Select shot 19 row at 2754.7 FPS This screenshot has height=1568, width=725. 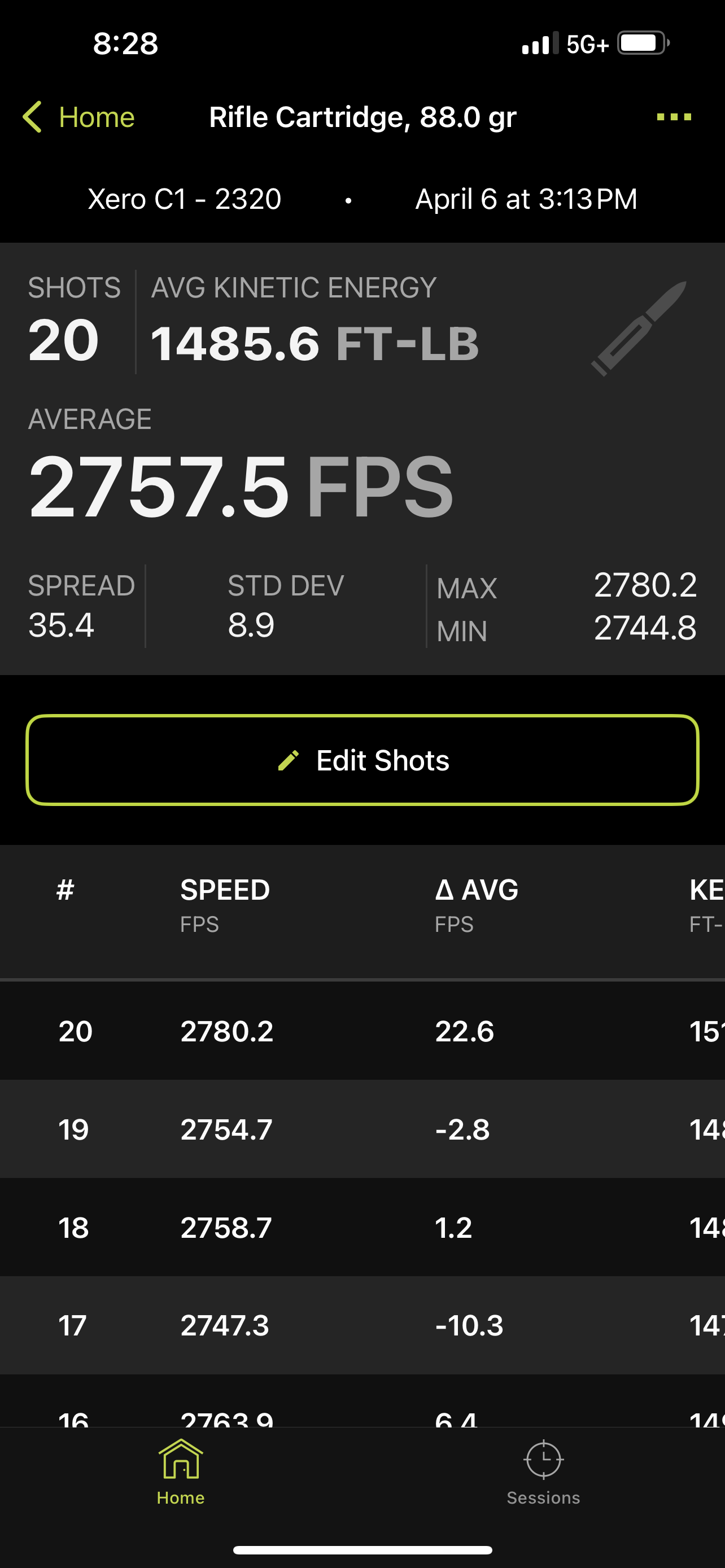(x=362, y=1130)
